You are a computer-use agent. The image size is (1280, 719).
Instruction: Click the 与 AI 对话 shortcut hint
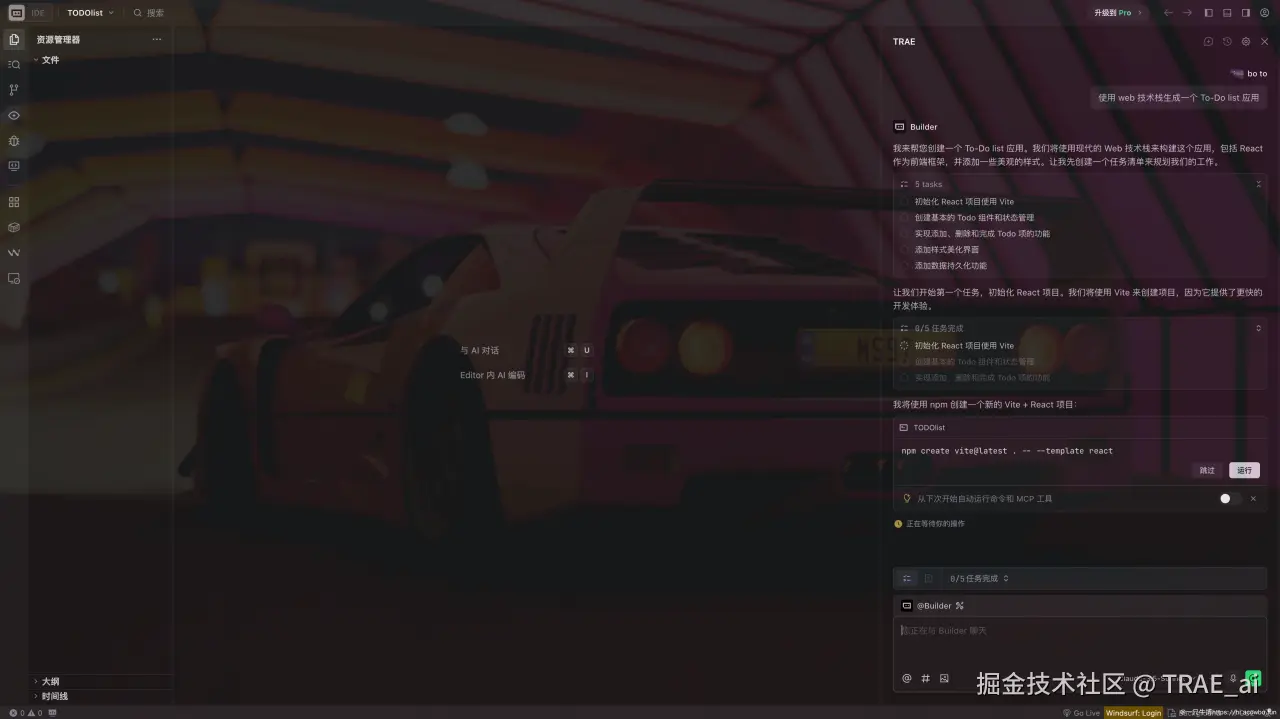click(526, 350)
